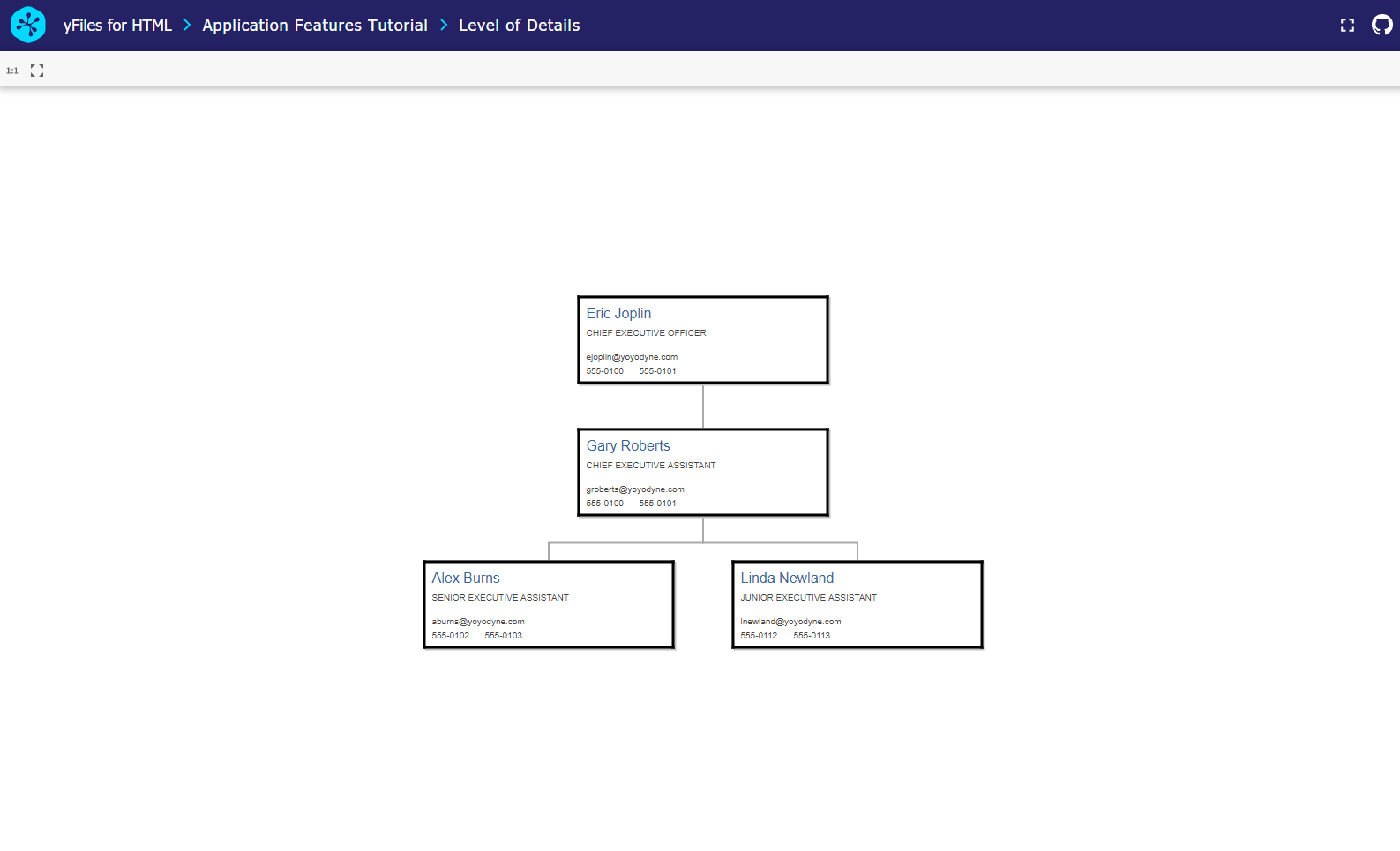Image resolution: width=1400 pixels, height=851 pixels.
Task: Click the yFiles logo icon
Action: (x=28, y=25)
